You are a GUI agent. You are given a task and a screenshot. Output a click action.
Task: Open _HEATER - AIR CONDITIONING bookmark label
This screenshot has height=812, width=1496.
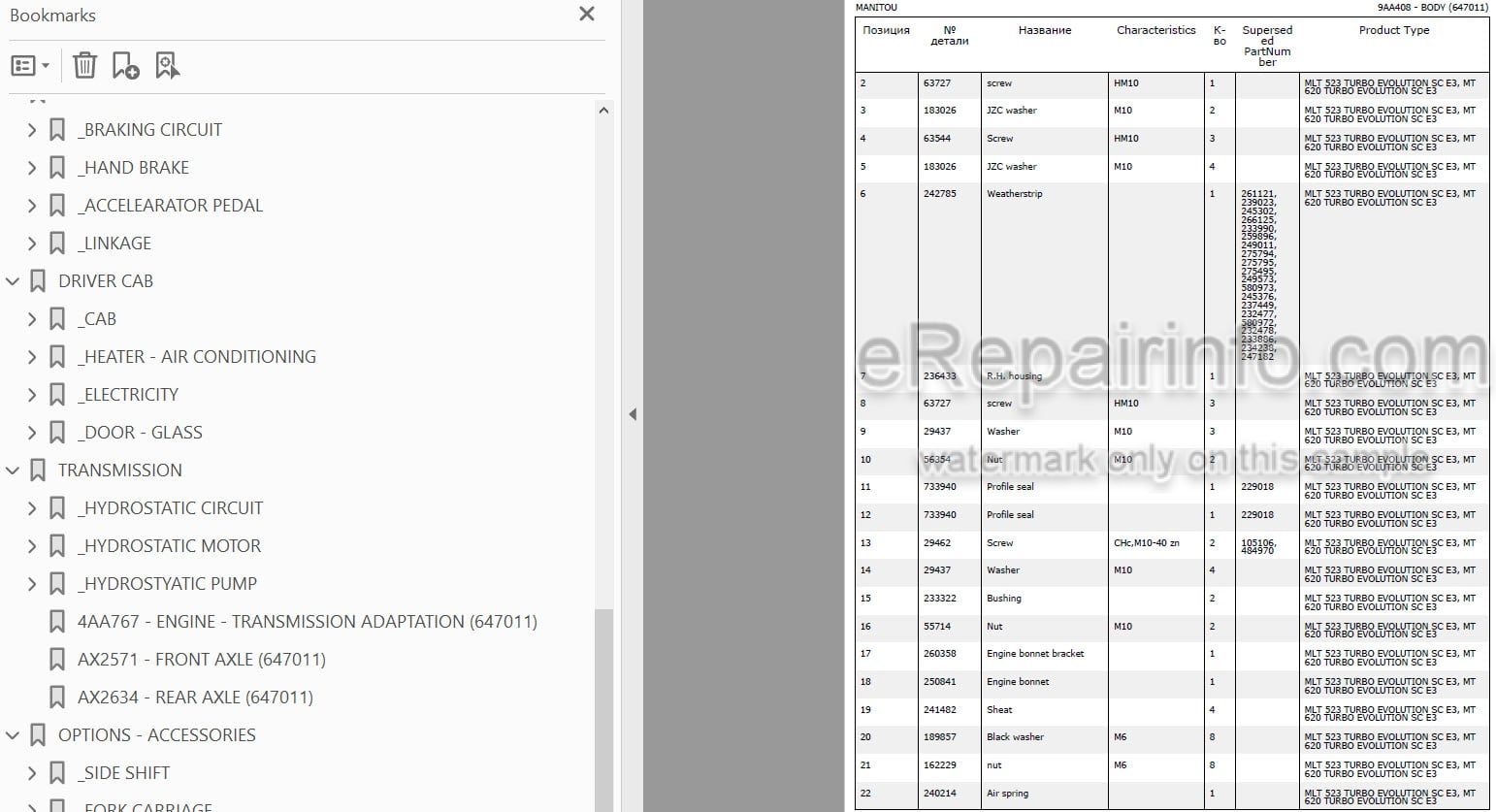(197, 356)
